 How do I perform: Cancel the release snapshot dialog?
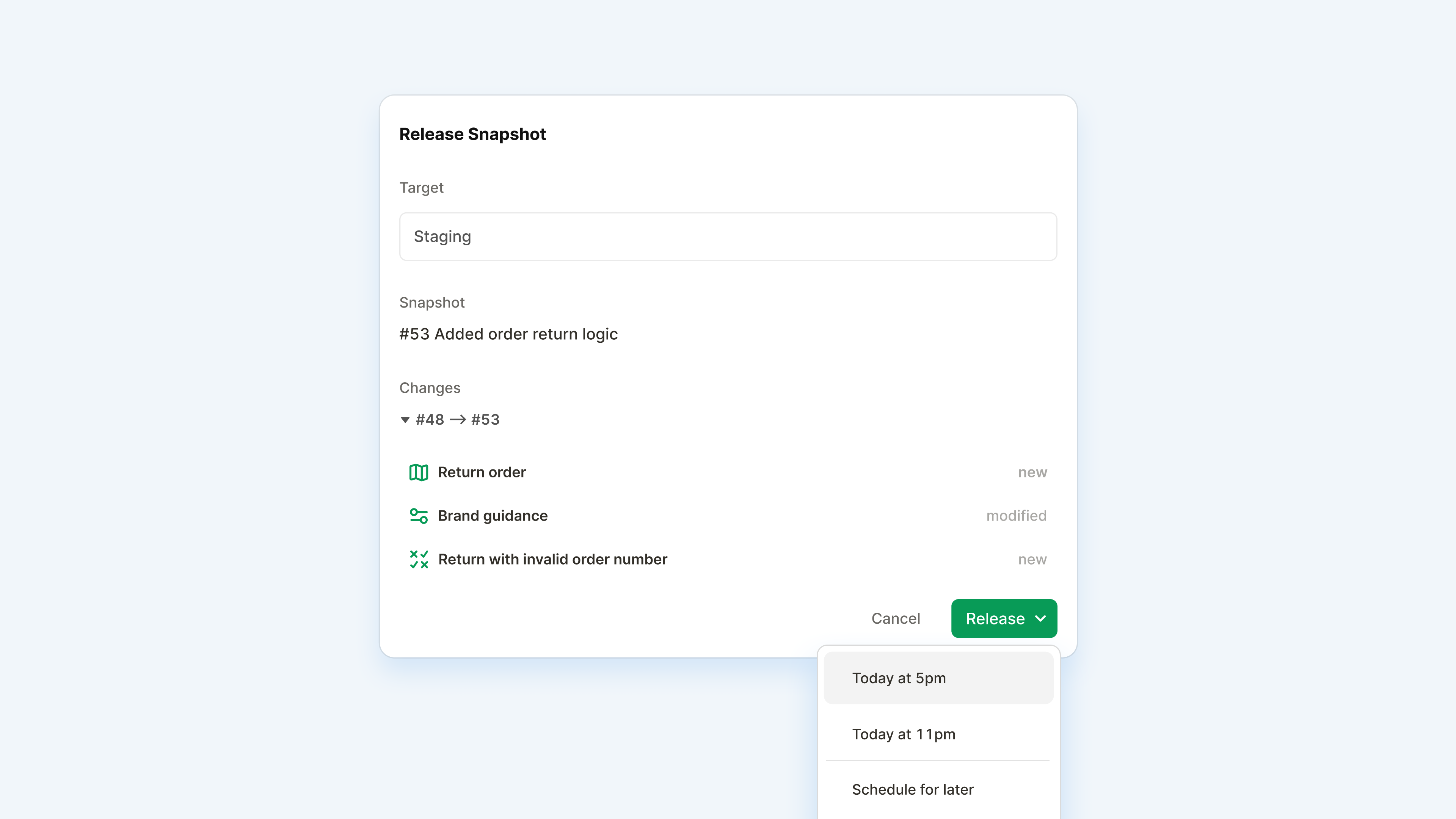point(896,618)
